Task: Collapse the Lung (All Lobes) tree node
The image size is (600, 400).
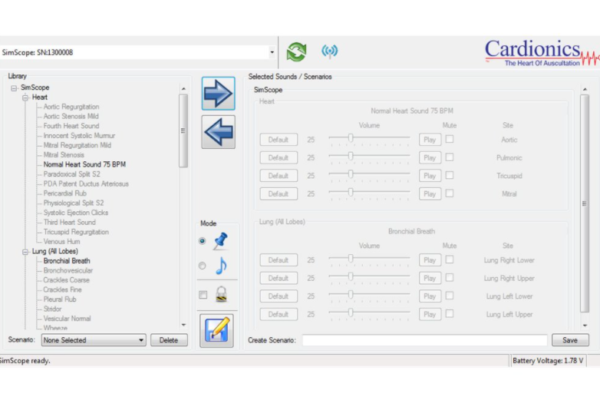Action: [25, 252]
